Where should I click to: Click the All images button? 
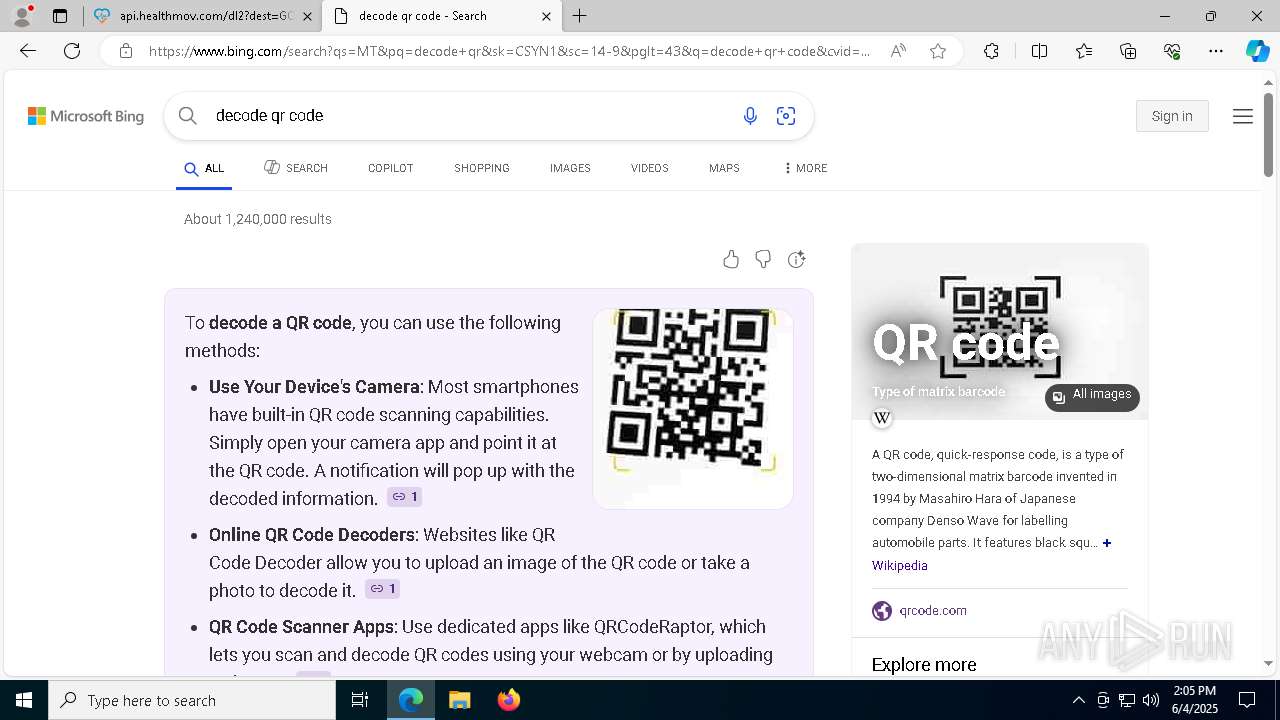[1092, 396]
